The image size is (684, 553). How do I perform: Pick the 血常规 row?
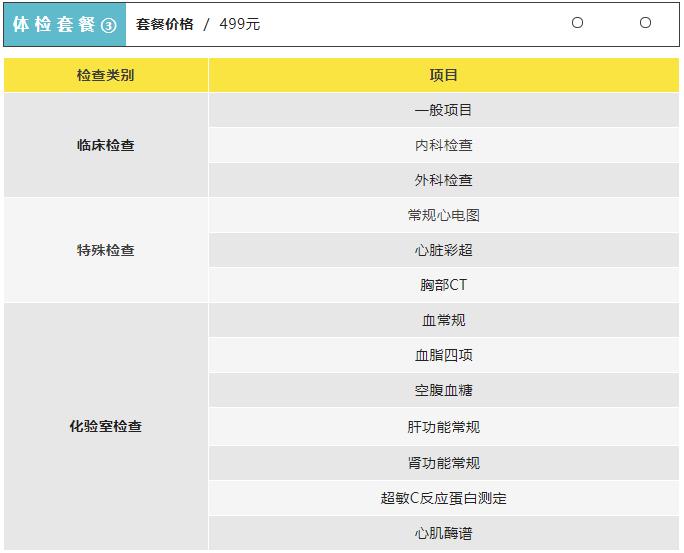click(443, 320)
